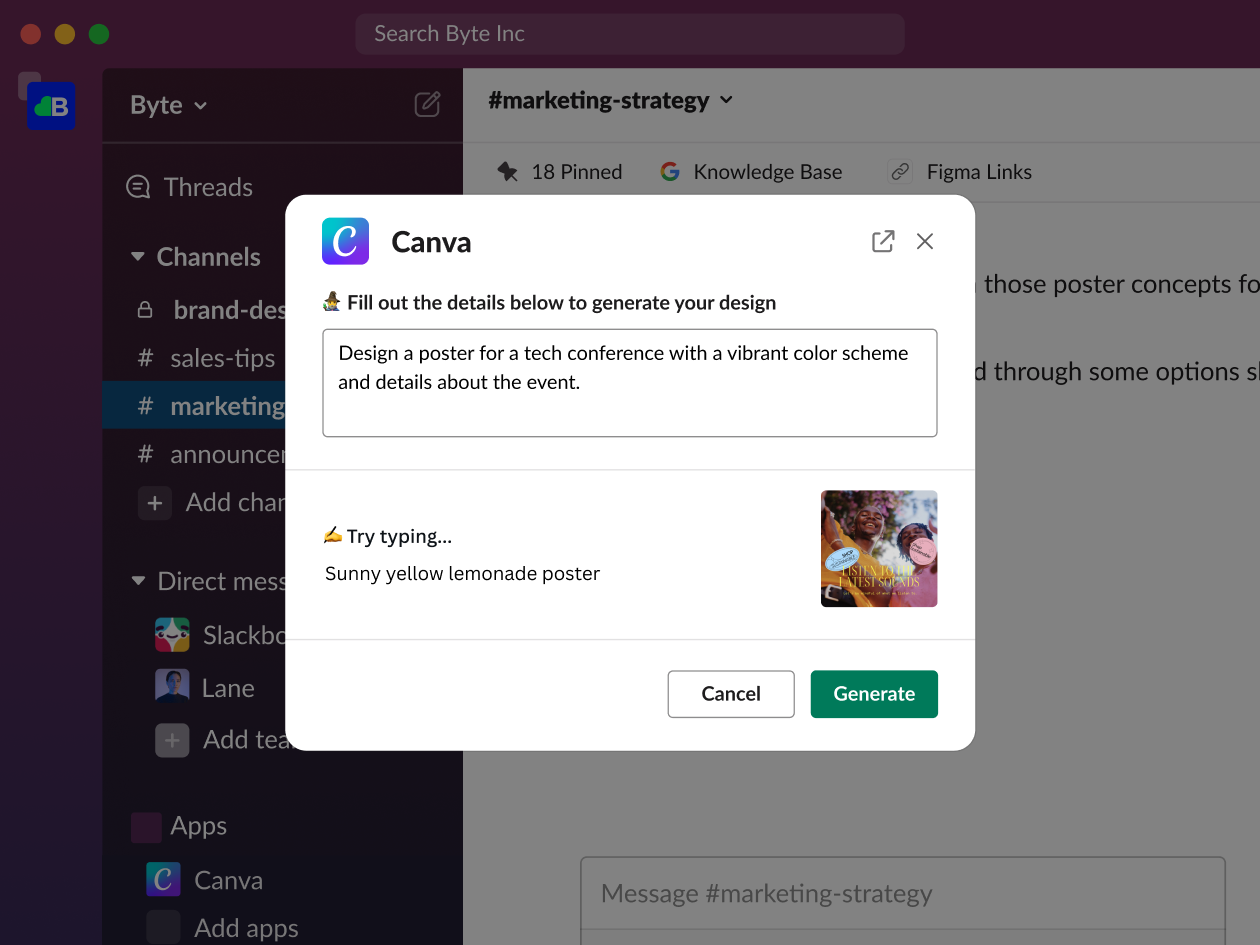Viewport: 1260px width, 945px height.
Task: Open the Byte workspace dropdown menu
Action: coord(169,105)
